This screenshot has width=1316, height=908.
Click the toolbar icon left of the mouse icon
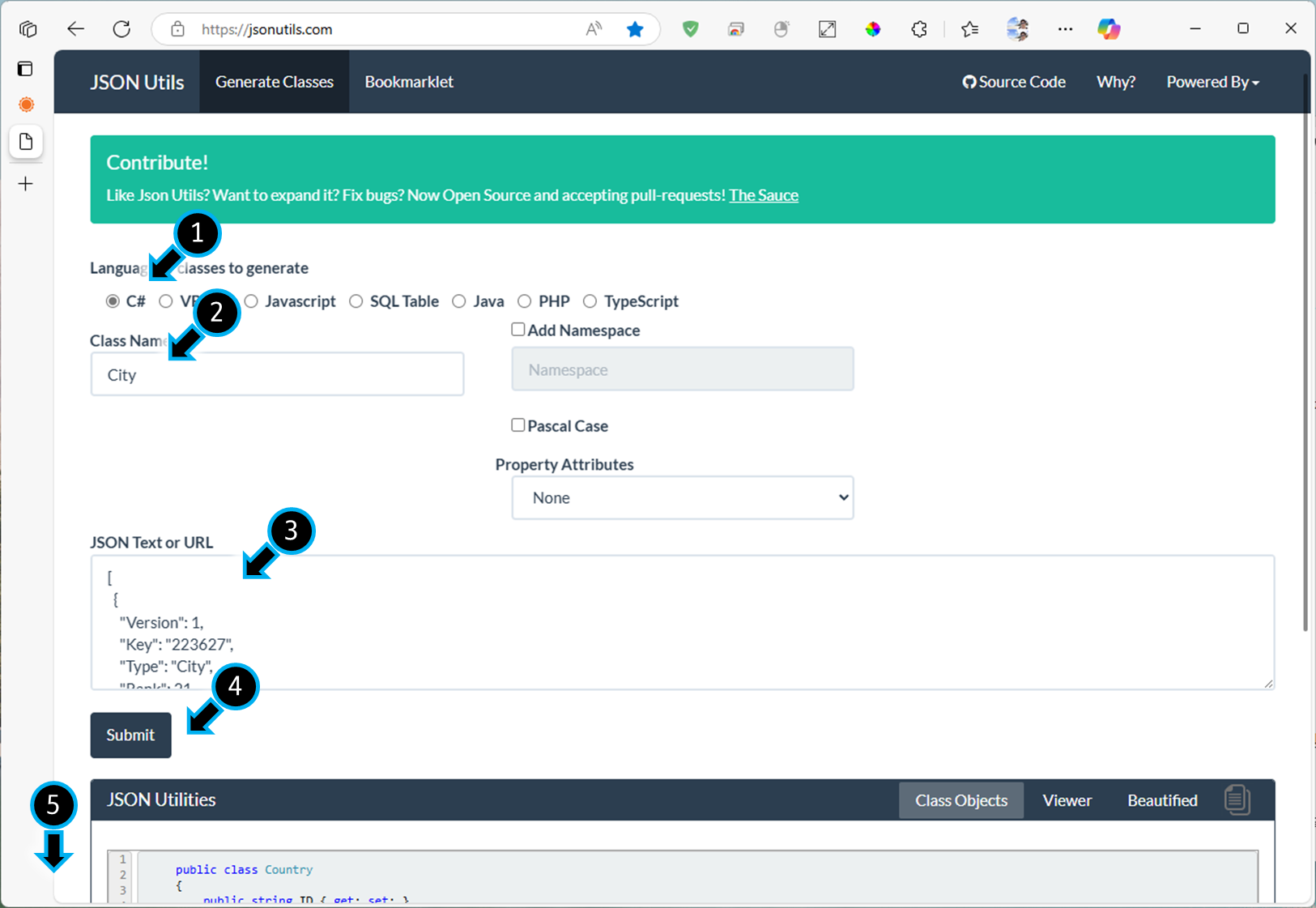point(735,29)
